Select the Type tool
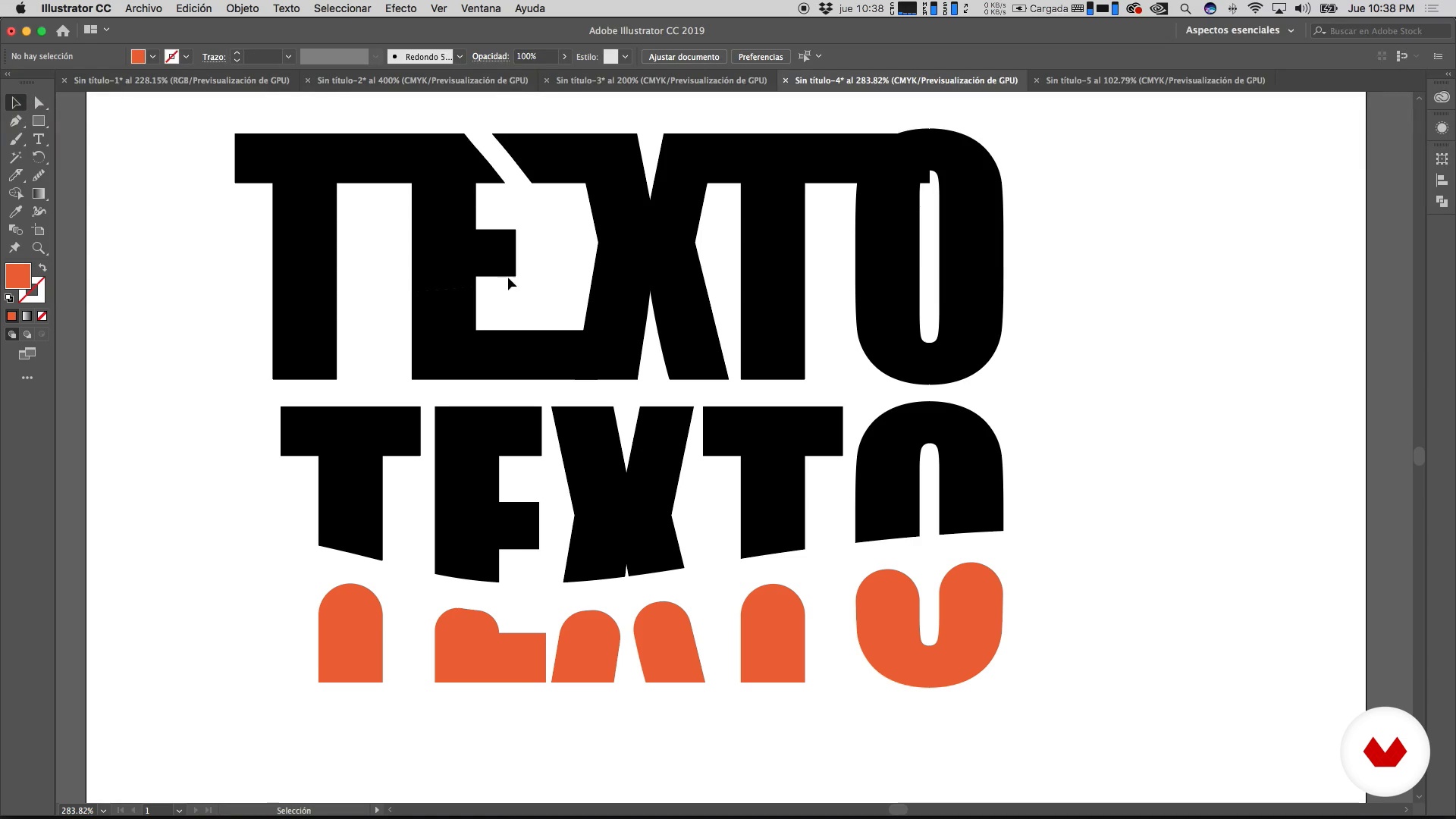This screenshot has width=1456, height=819. [39, 140]
